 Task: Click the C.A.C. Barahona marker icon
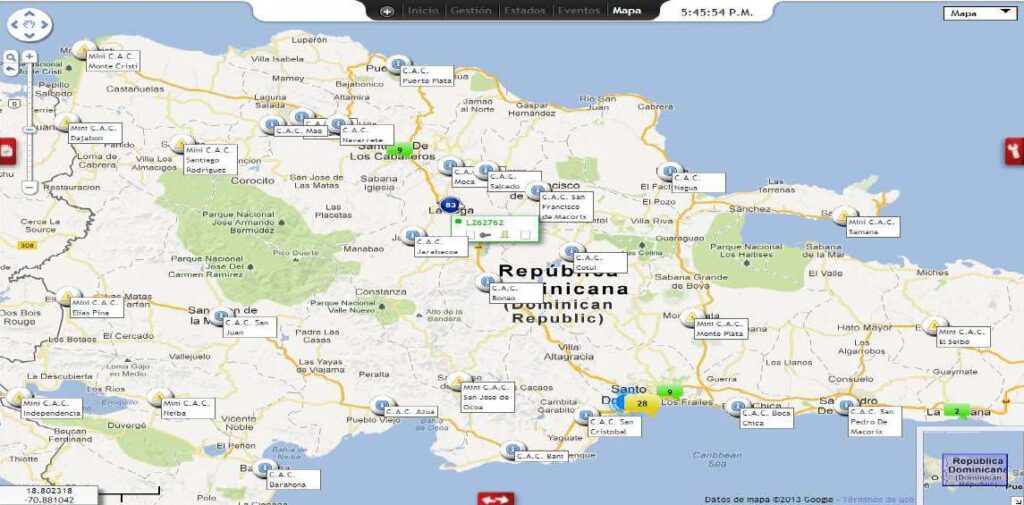pos(264,468)
